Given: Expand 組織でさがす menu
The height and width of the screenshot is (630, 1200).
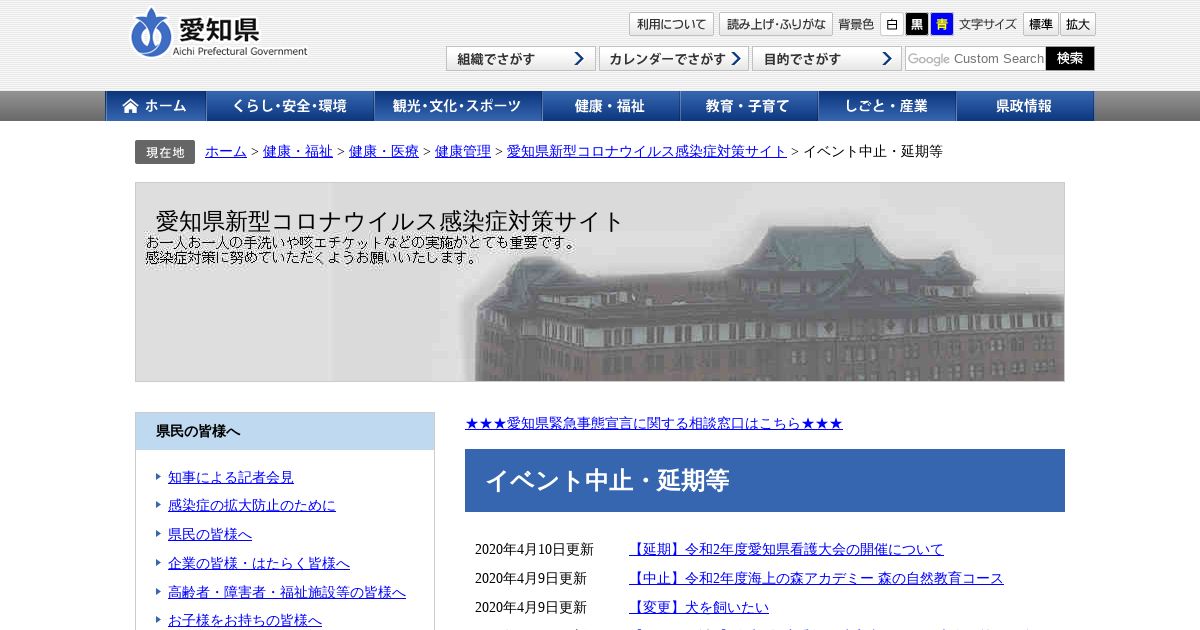Looking at the screenshot, I should tap(521, 59).
